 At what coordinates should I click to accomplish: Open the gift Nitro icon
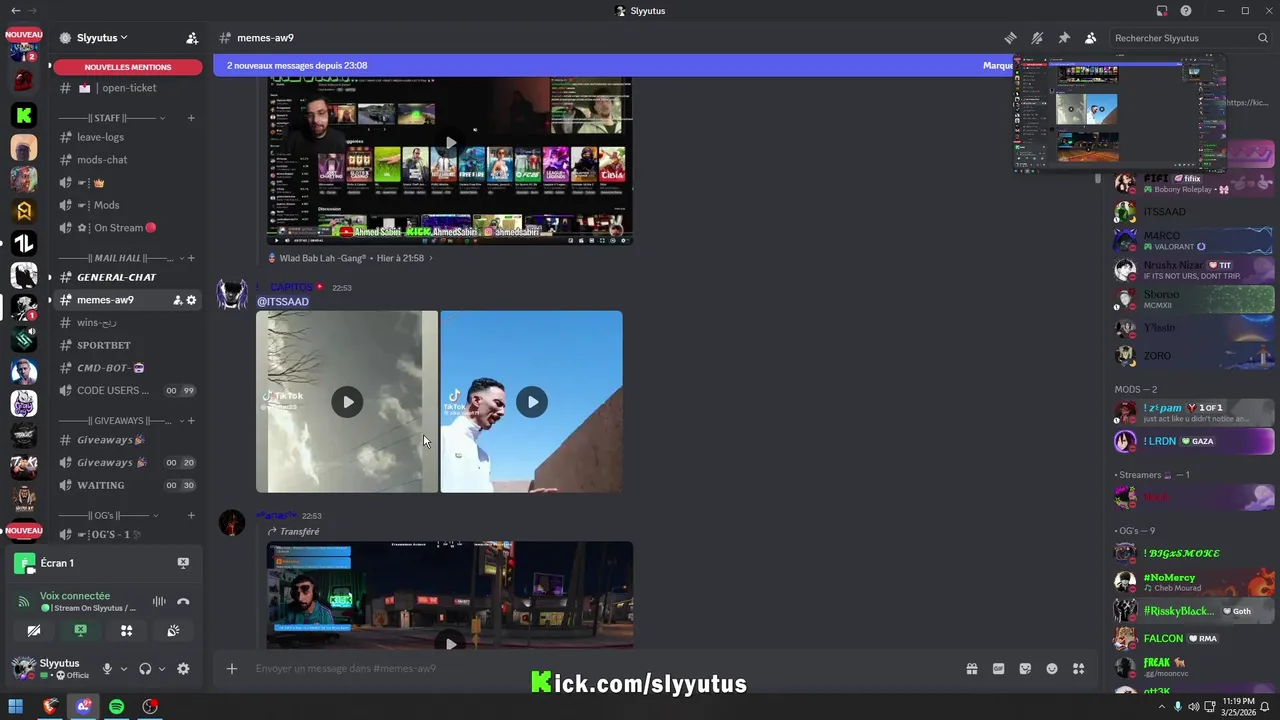coord(971,669)
